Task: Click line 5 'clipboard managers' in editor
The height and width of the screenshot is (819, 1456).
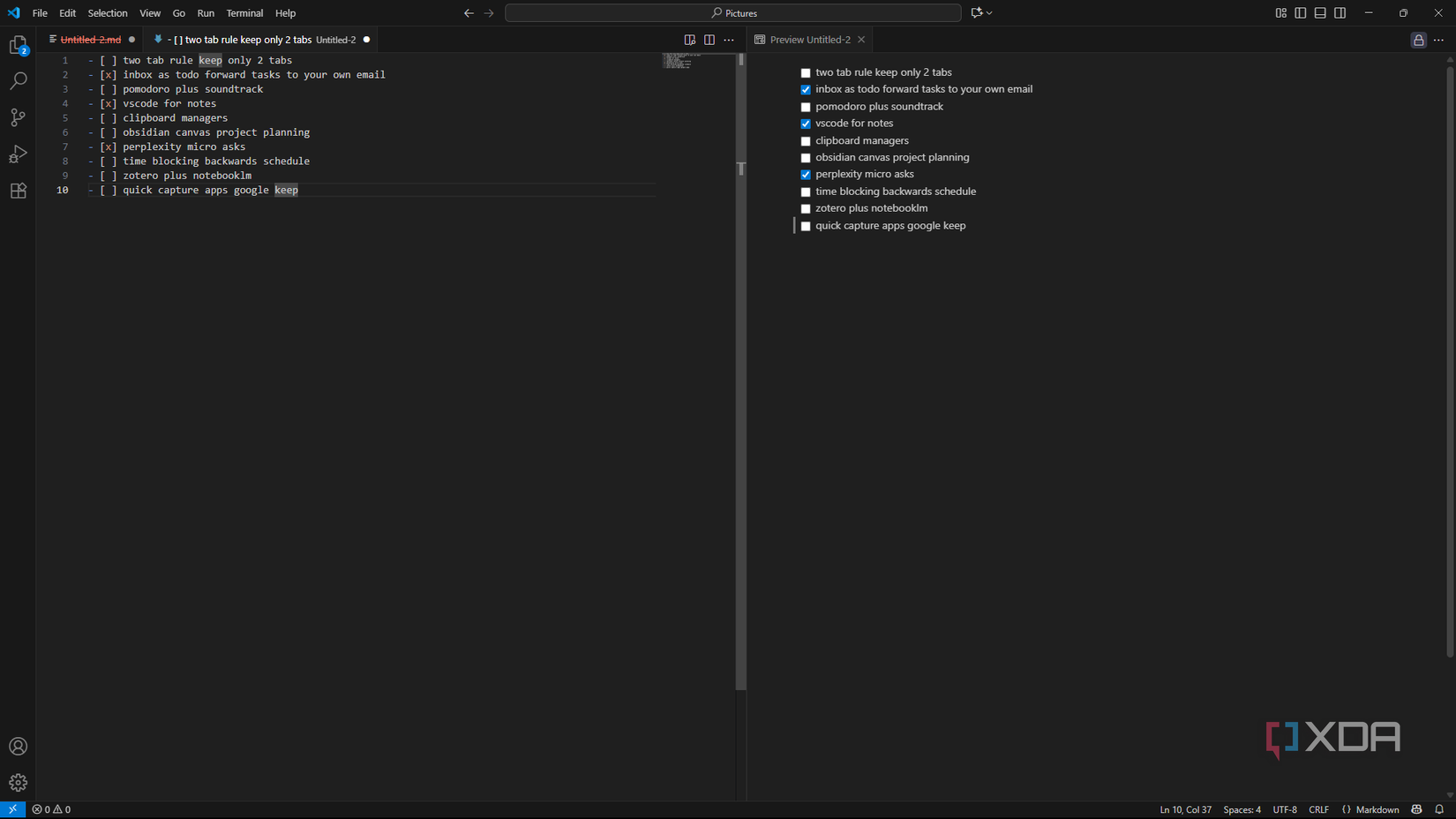Action: (x=175, y=118)
